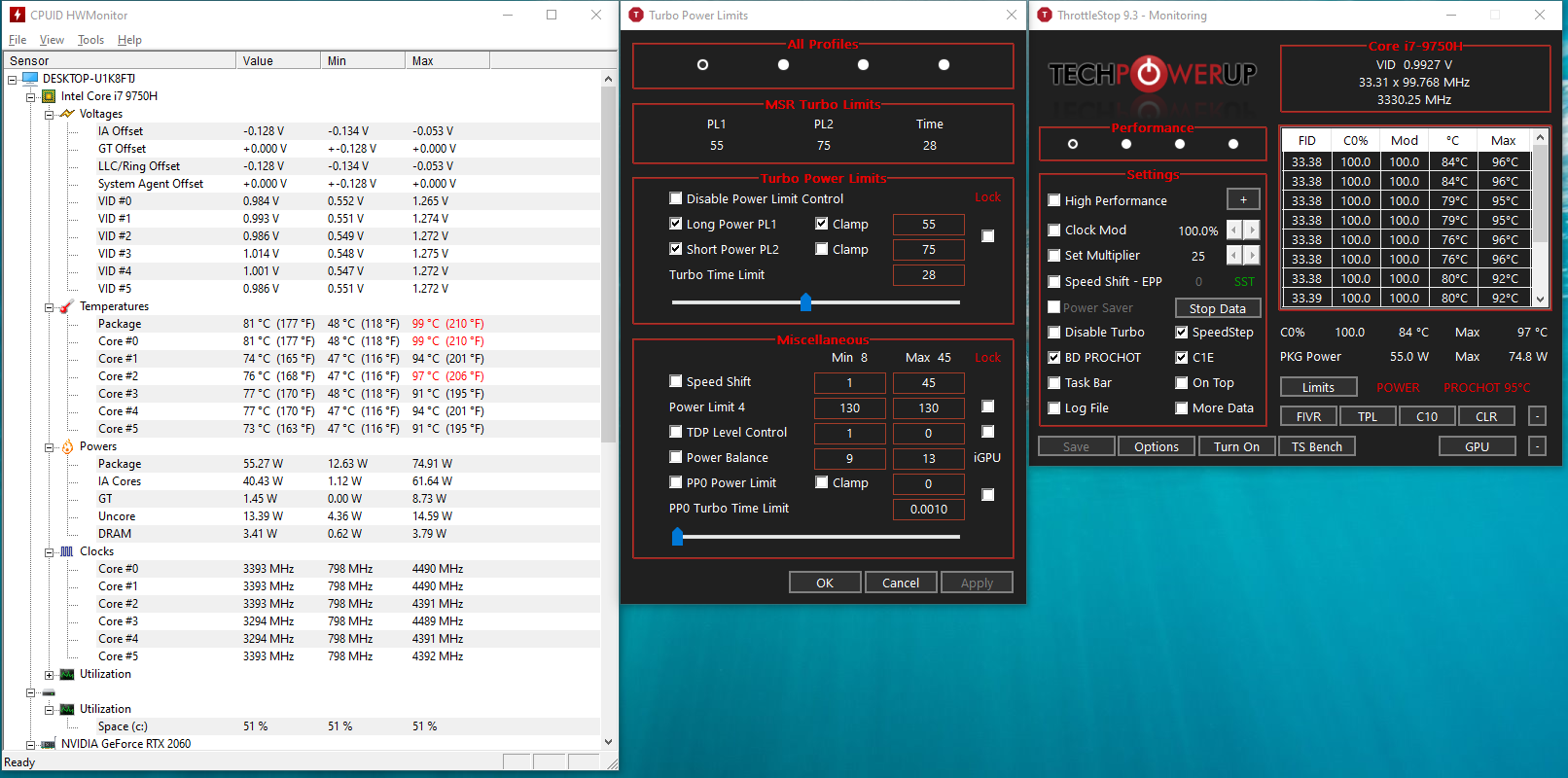
Task: Click the ThrottleStop title bar icon
Action: coord(1045,15)
